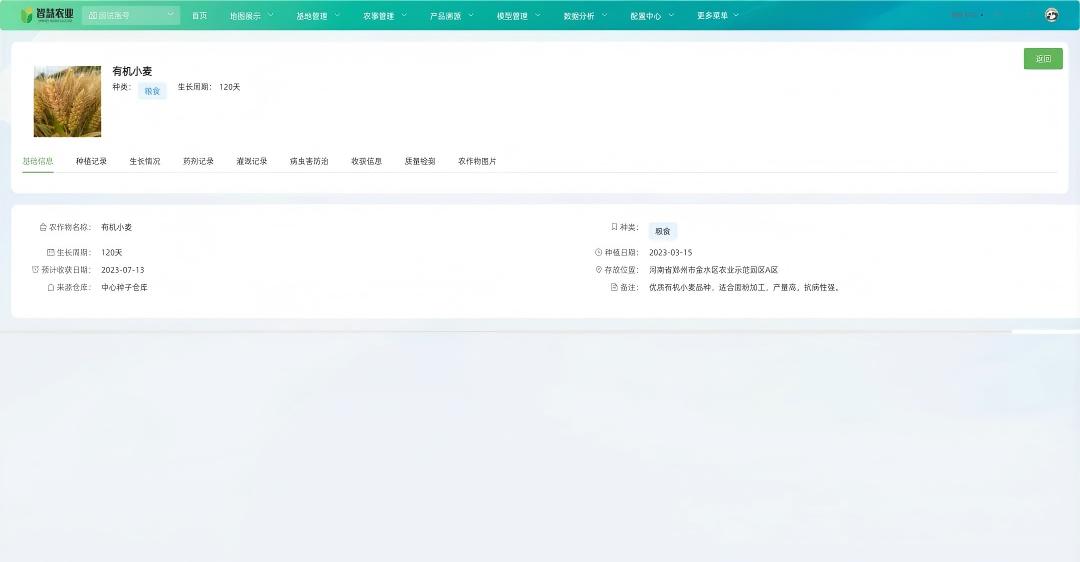
Task: Expand the 数据分析 menu
Action: 584,16
